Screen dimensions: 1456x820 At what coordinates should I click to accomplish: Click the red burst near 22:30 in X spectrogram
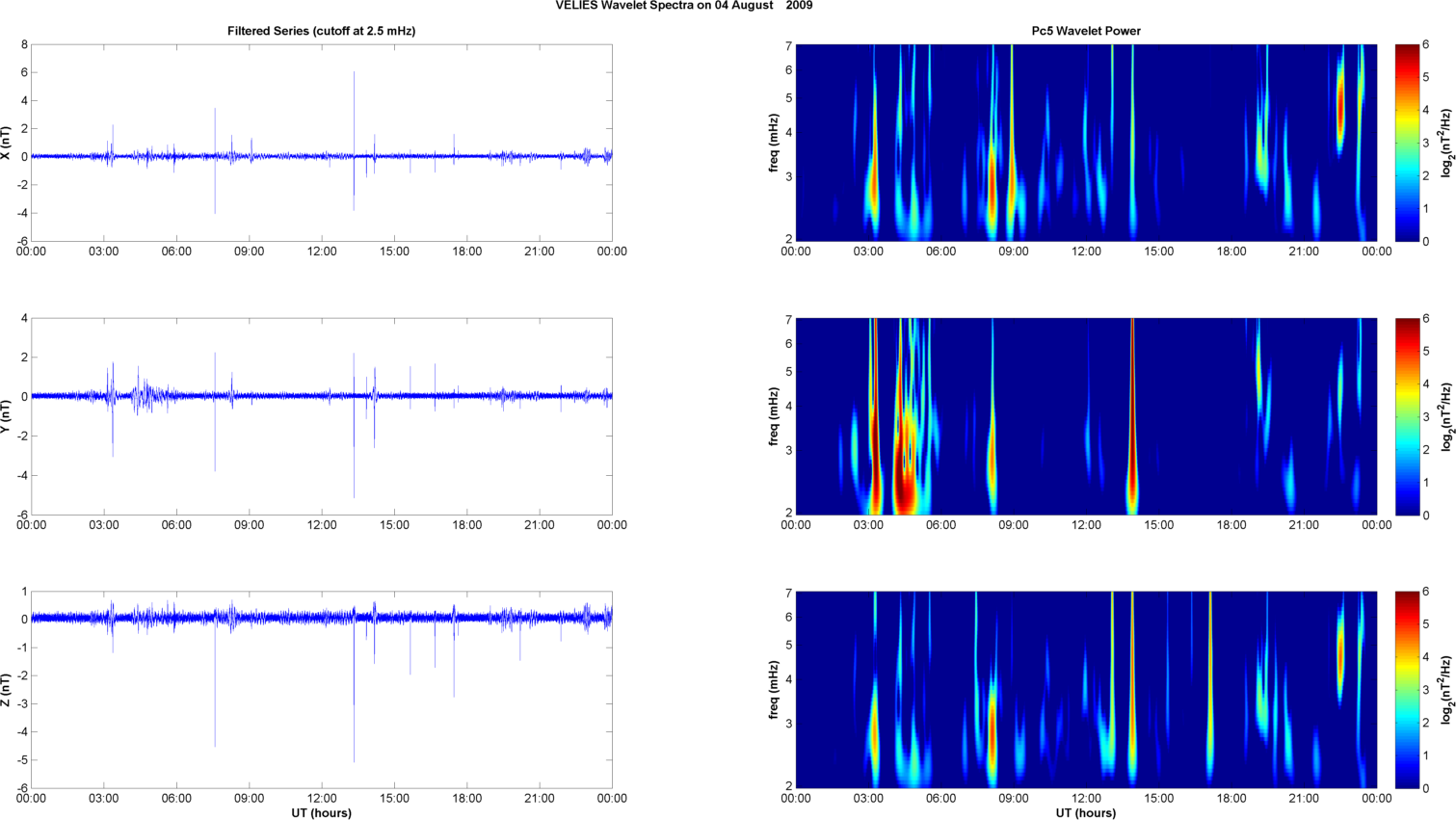(x=1340, y=106)
